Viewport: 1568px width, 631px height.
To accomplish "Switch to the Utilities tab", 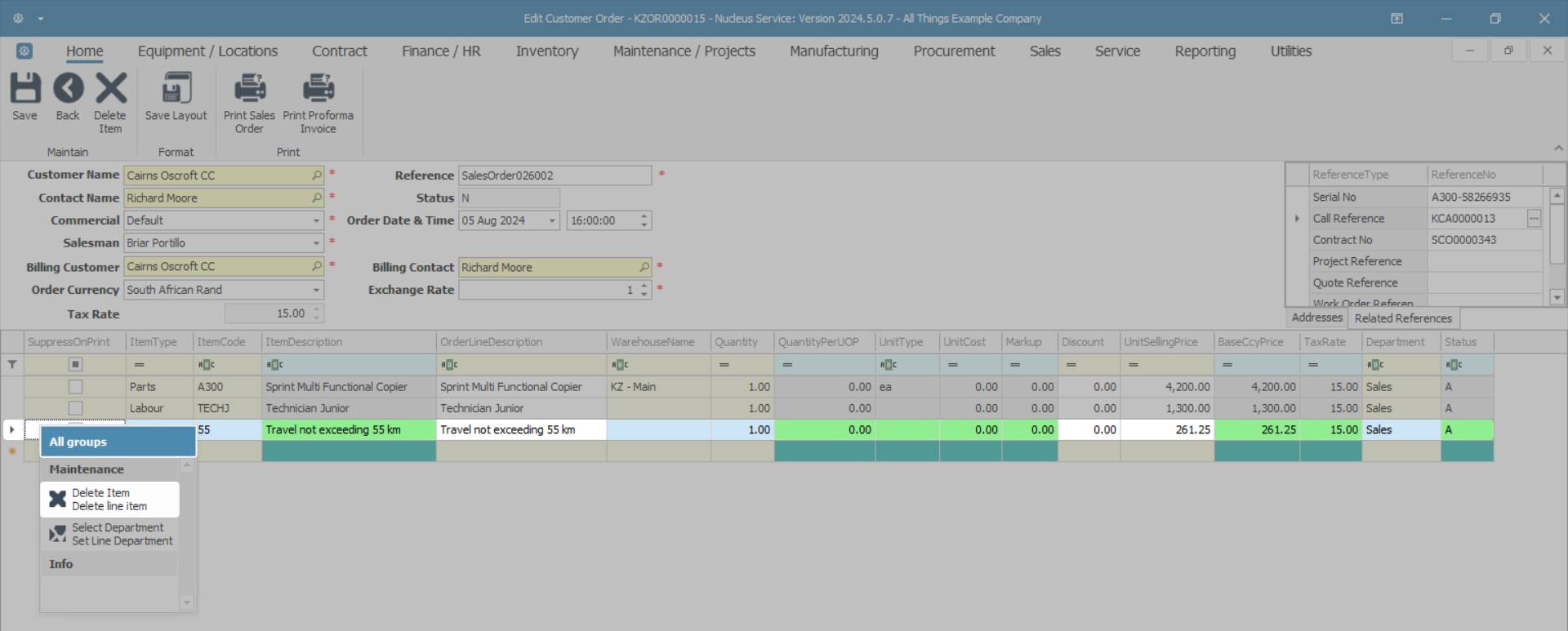I will coord(1291,51).
